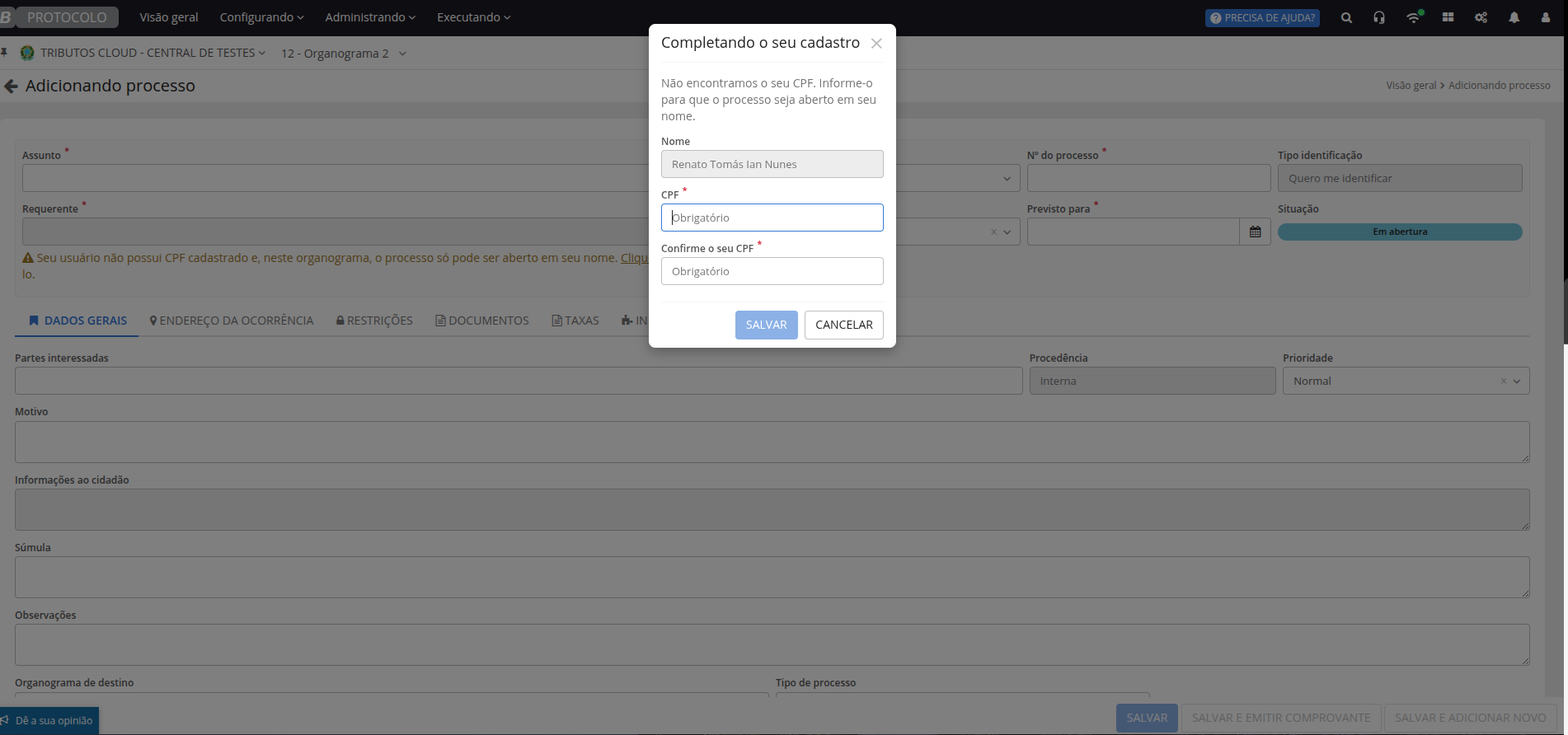
Task: Click the Confirme o seu CPF field
Action: tap(772, 271)
